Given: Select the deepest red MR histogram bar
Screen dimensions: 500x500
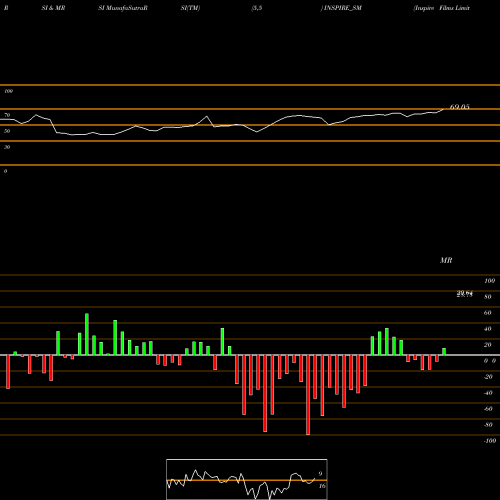Looking at the screenshot, I should tap(308, 395).
